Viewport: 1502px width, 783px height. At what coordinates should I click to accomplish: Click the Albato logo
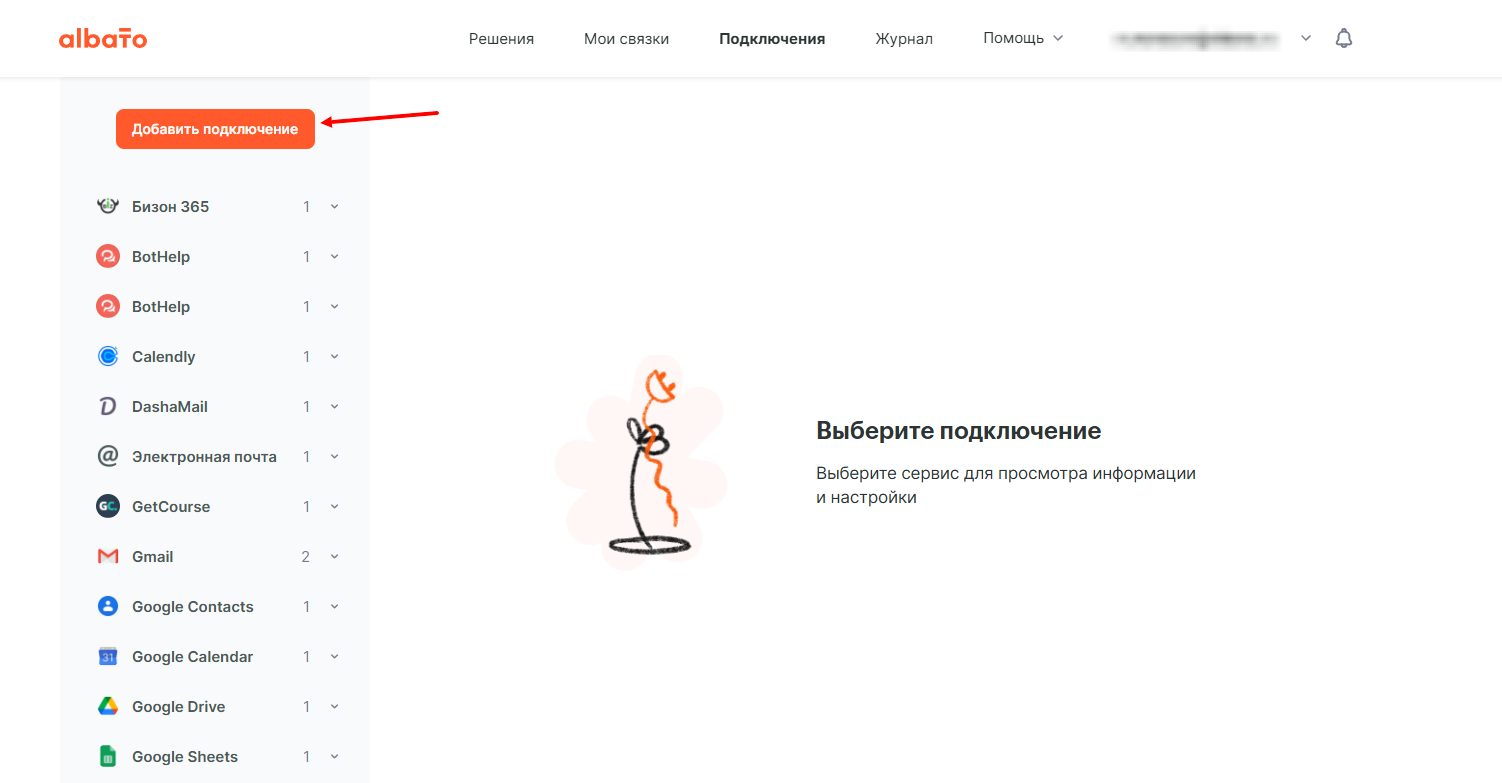pyautogui.click(x=103, y=39)
